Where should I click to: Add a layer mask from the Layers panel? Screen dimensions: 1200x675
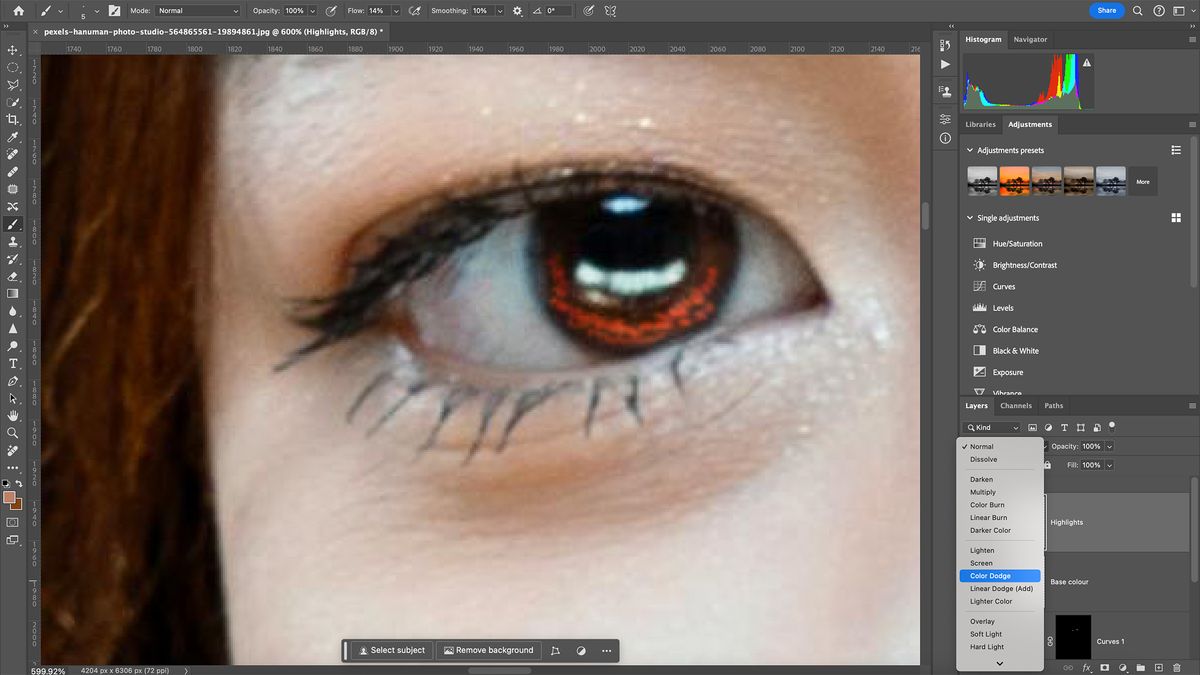click(x=1104, y=667)
